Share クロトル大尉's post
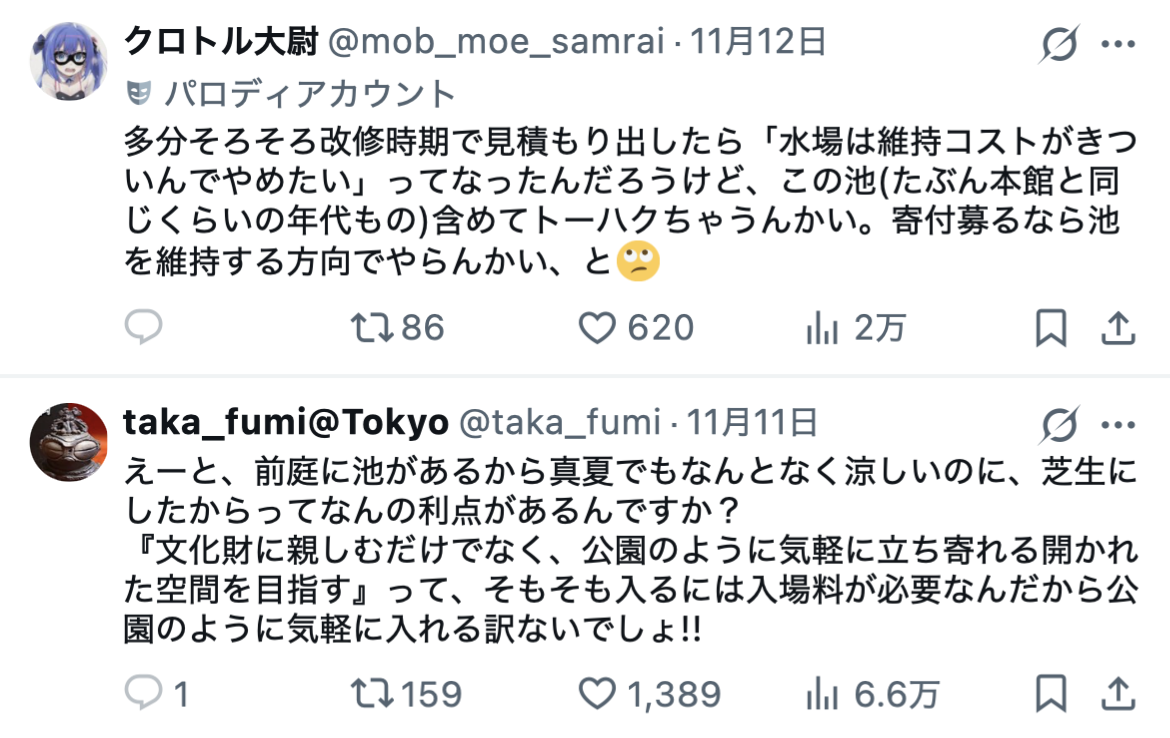Image resolution: width=1170 pixels, height=738 pixels. pos(1117,327)
